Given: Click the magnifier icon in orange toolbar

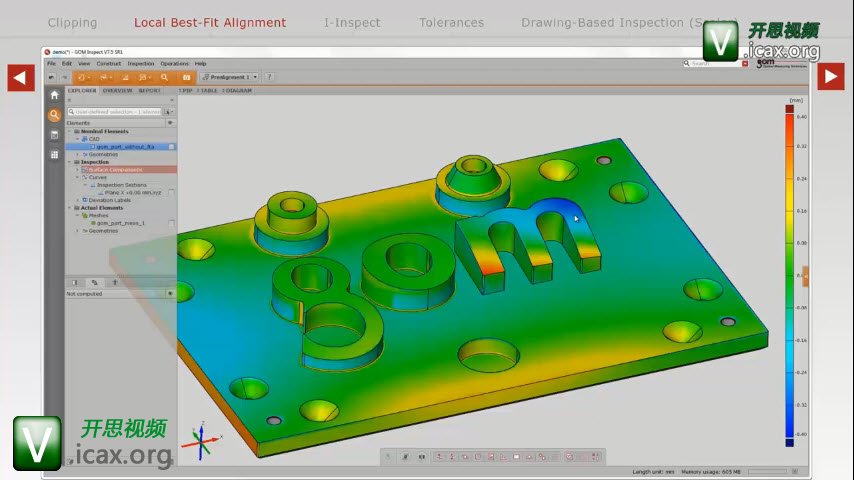Looking at the screenshot, I should (164, 77).
